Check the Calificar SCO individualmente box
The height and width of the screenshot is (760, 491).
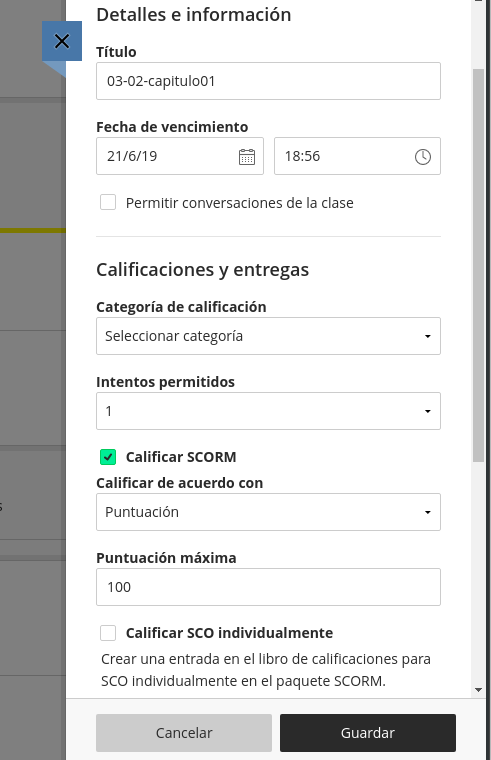108,633
